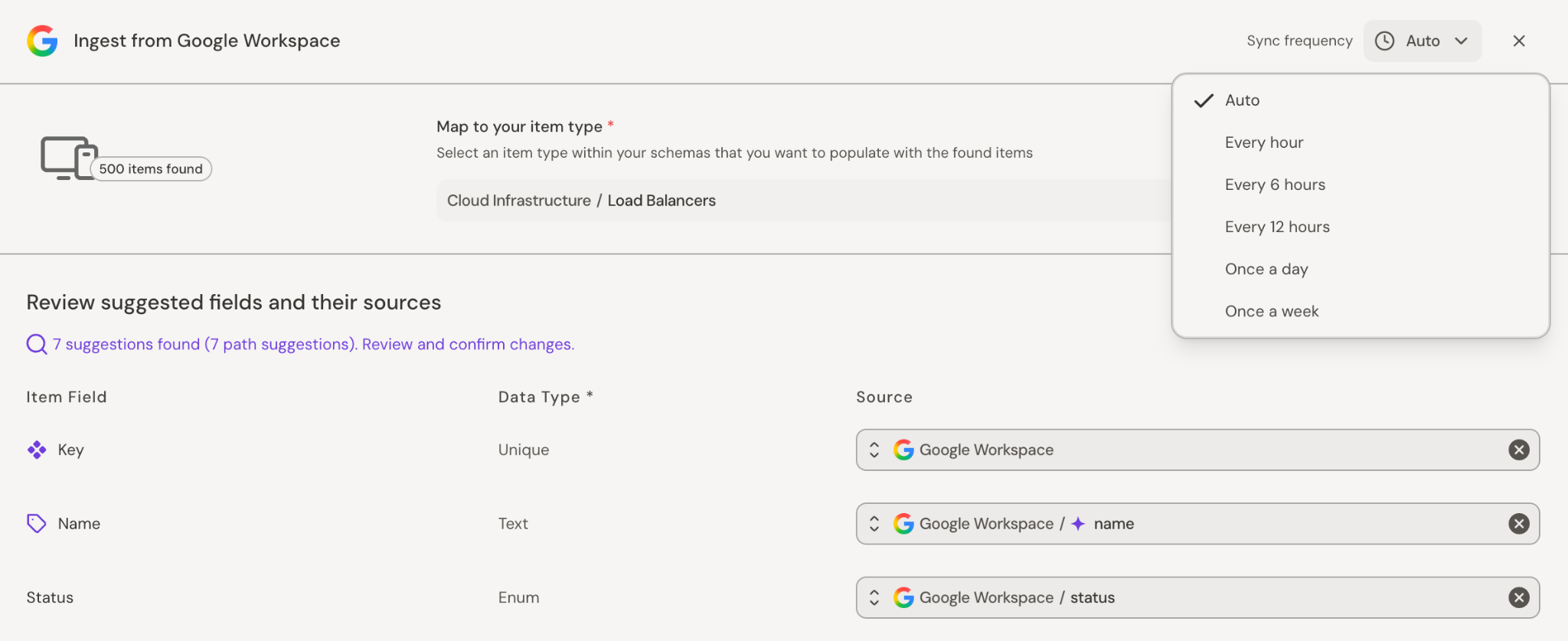Click the 7 suggestions found link
1568x641 pixels.
(313, 345)
